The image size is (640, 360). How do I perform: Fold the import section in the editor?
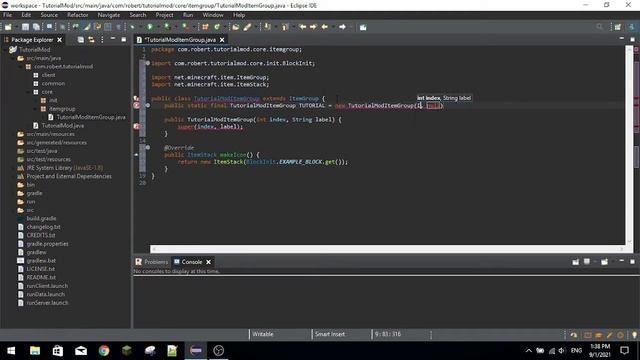pos(148,63)
